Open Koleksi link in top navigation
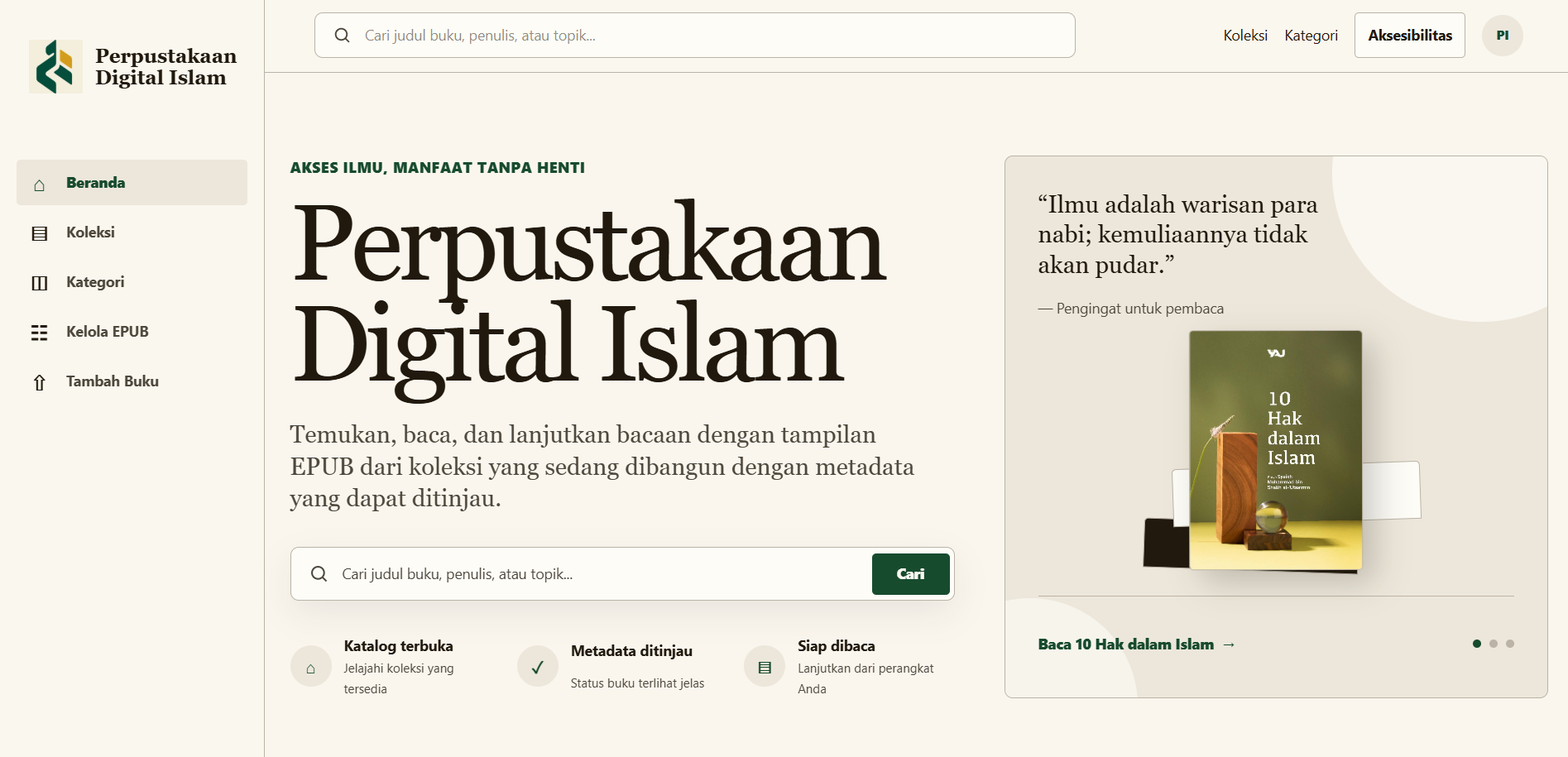 [1245, 36]
